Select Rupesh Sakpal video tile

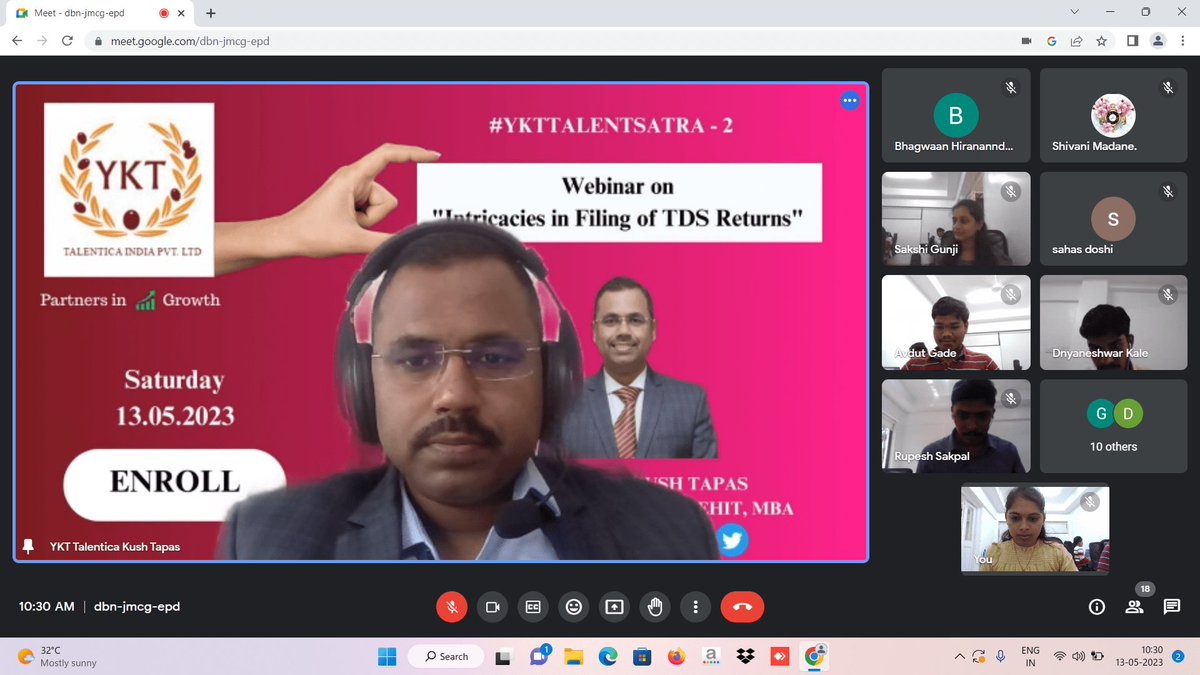(x=954, y=425)
